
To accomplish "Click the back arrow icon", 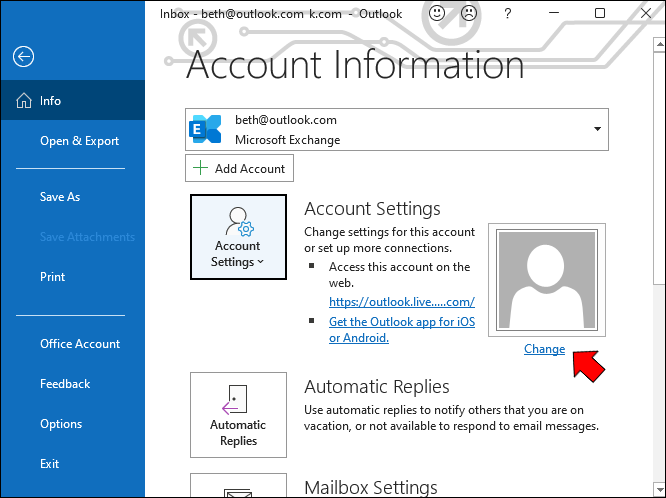I will (23, 57).
